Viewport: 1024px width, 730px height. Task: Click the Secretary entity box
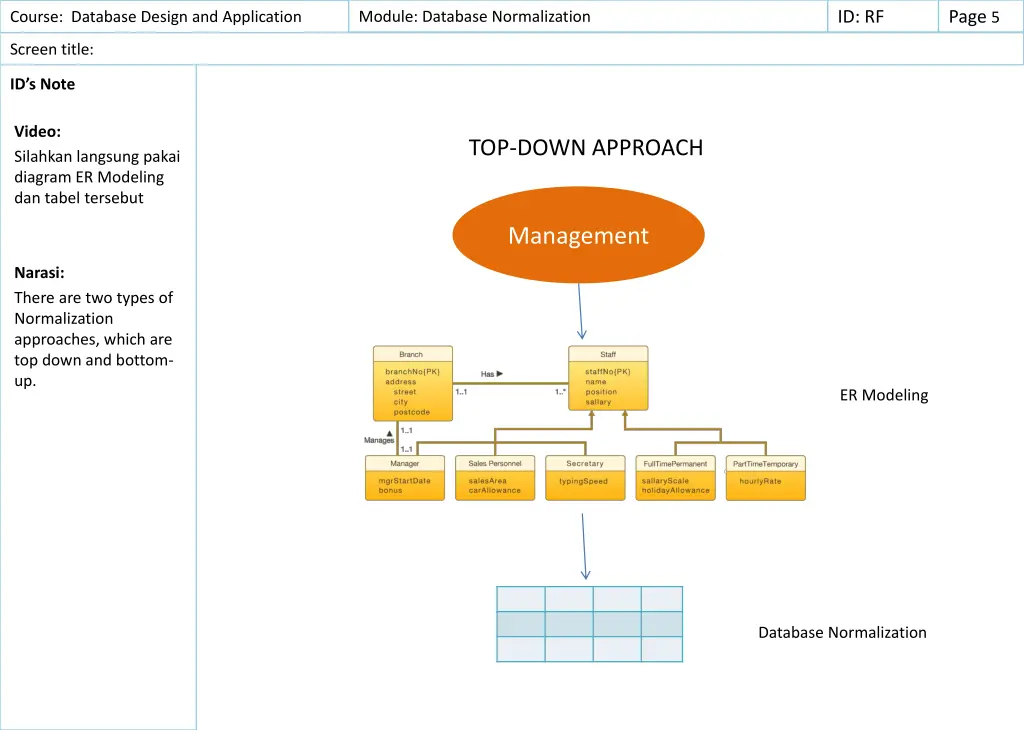pos(585,478)
